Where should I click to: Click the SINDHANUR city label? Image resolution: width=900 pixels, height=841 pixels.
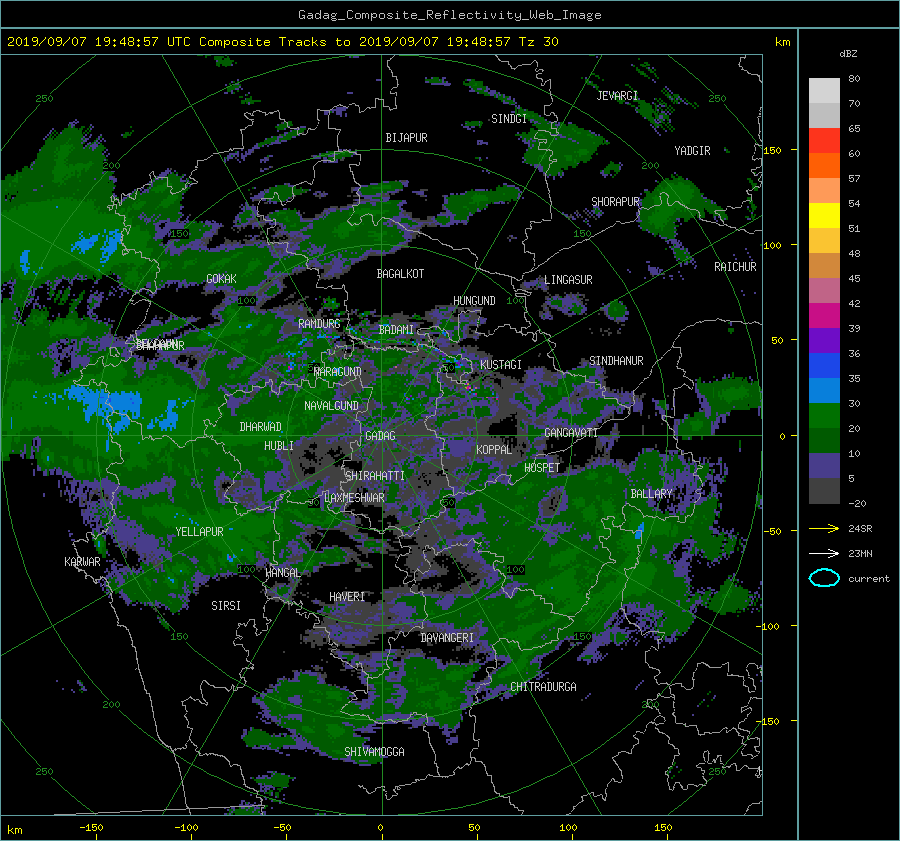tap(616, 361)
